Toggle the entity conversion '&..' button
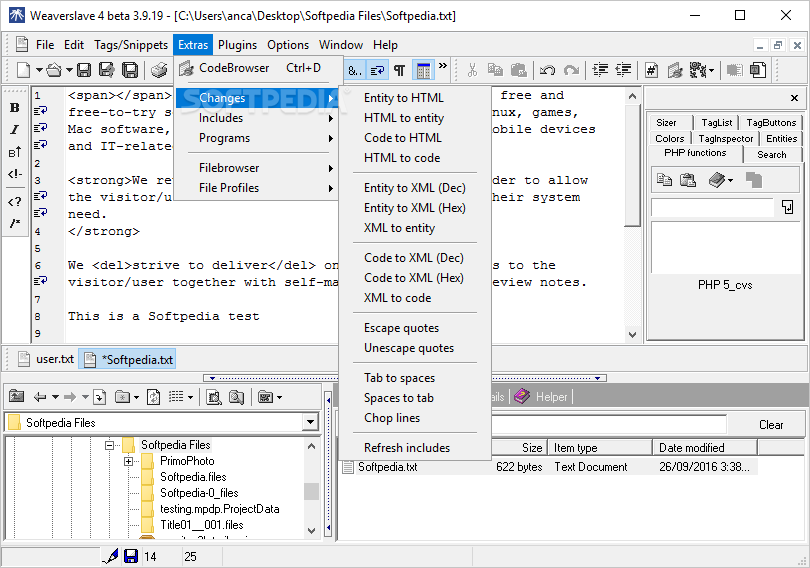 (355, 70)
